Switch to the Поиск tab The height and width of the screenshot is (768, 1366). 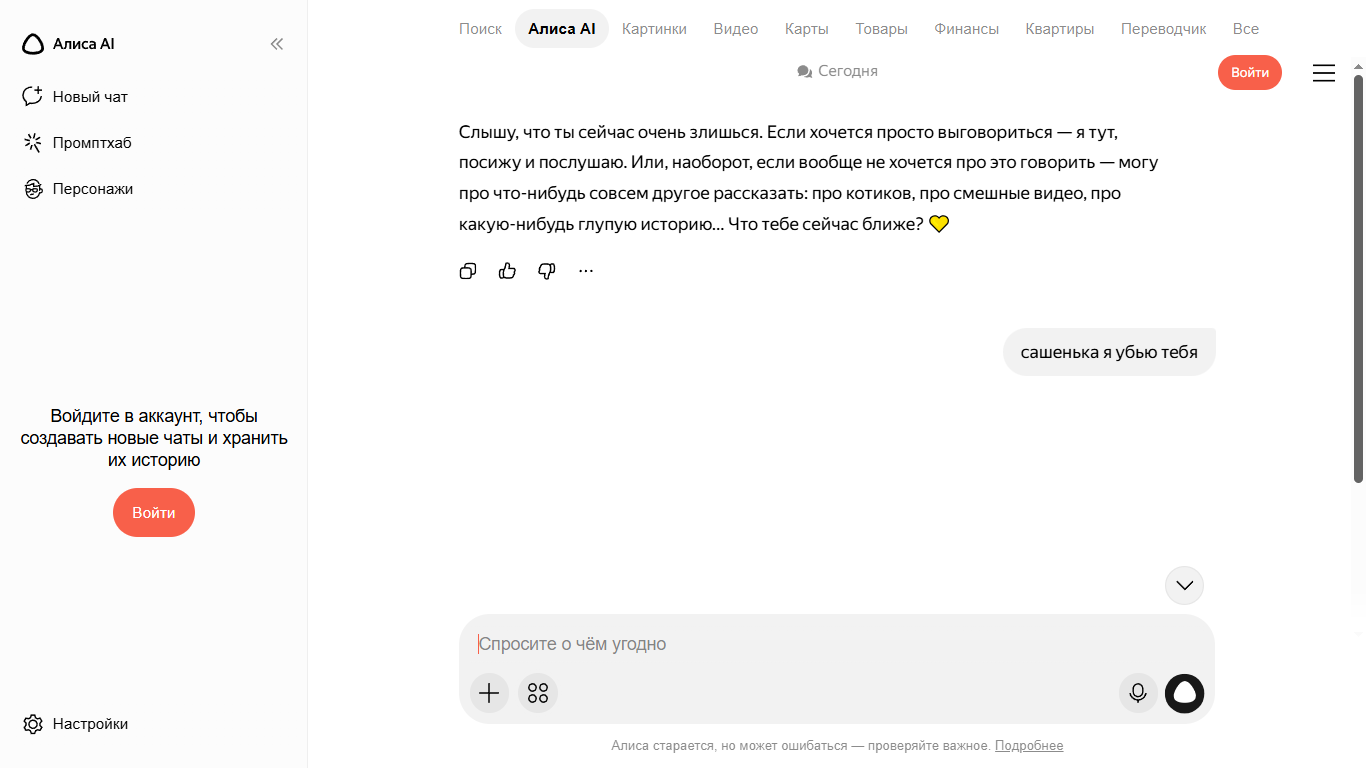coord(480,29)
